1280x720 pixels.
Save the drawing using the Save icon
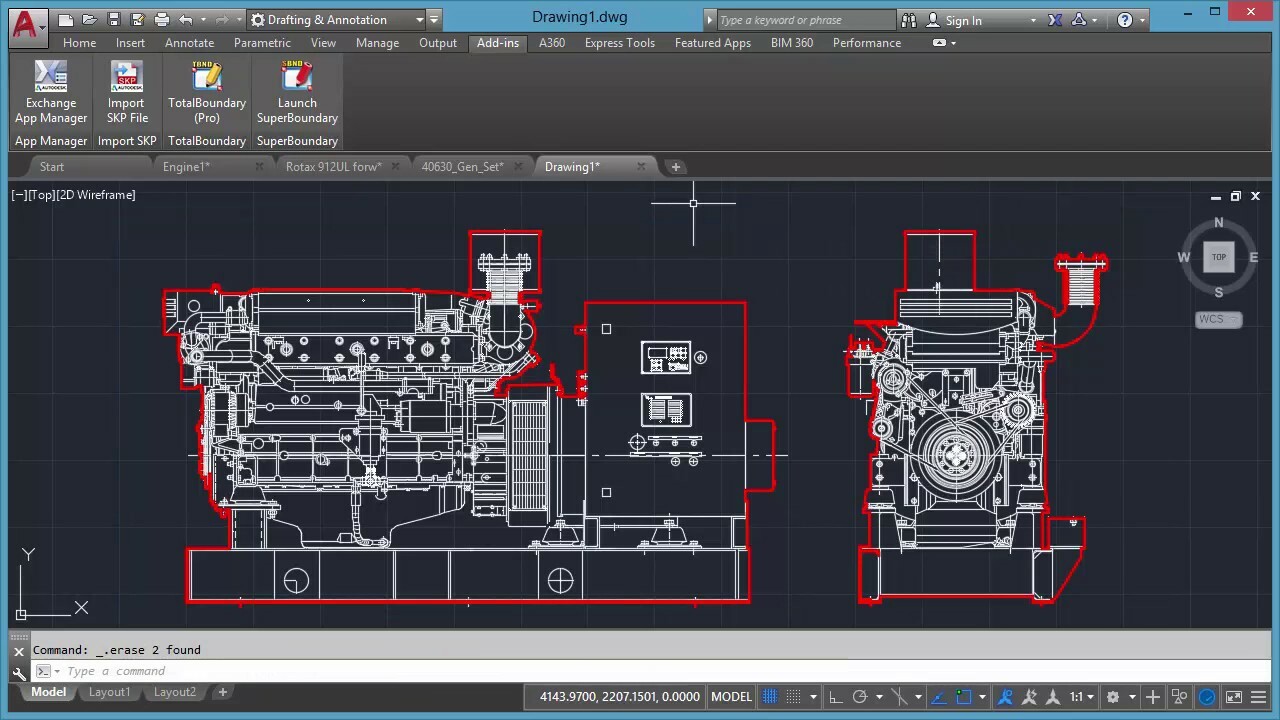(113, 19)
